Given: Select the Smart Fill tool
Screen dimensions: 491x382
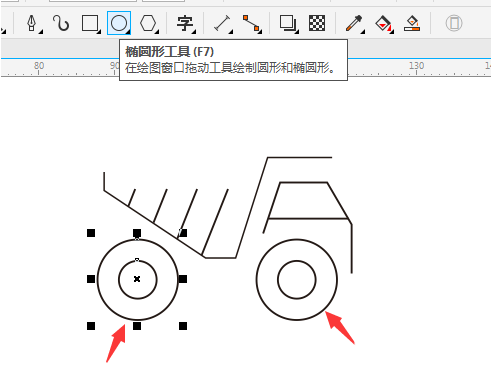Looking at the screenshot, I should coord(412,23).
